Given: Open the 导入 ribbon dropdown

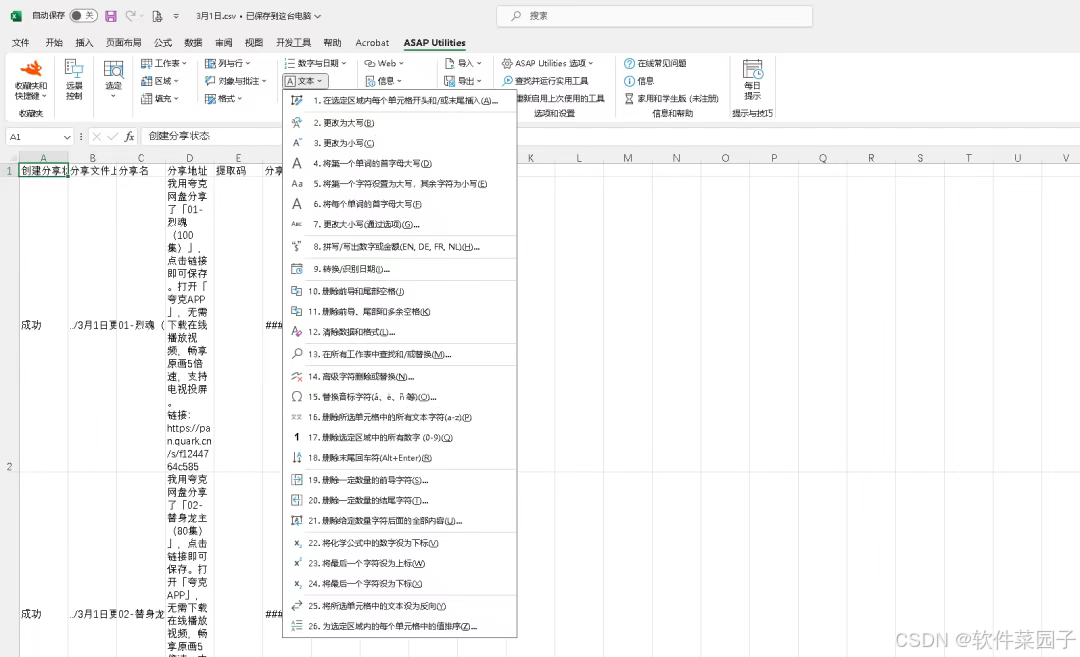Looking at the screenshot, I should pyautogui.click(x=464, y=63).
